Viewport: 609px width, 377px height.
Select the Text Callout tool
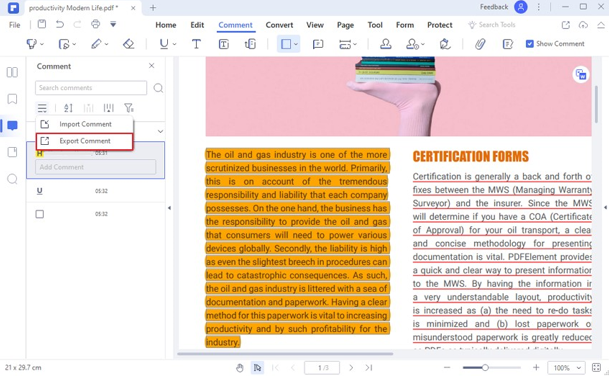(x=251, y=44)
